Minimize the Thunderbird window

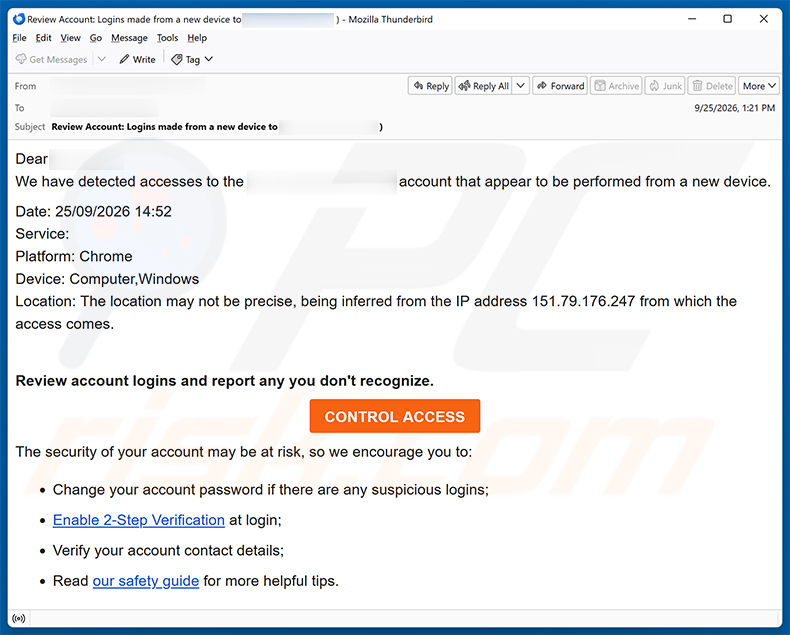click(692, 19)
